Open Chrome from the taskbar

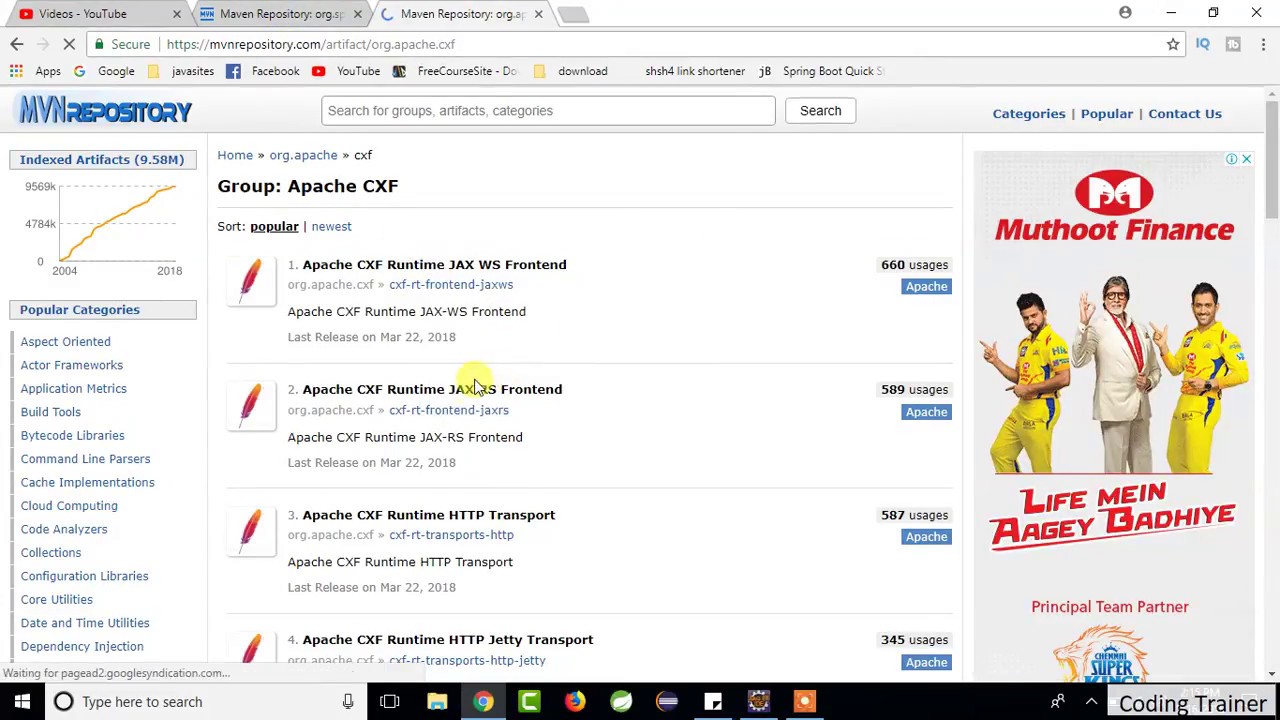pyautogui.click(x=483, y=701)
